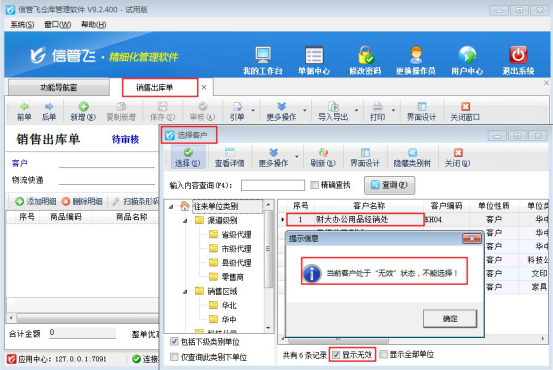
Task: Open 界面设计 in main toolbar
Action: click(x=422, y=111)
